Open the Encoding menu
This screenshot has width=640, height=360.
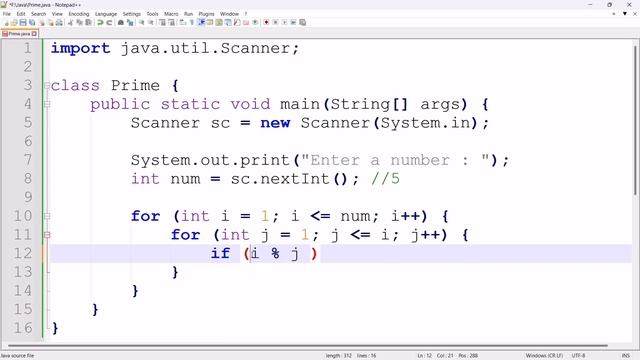point(79,14)
